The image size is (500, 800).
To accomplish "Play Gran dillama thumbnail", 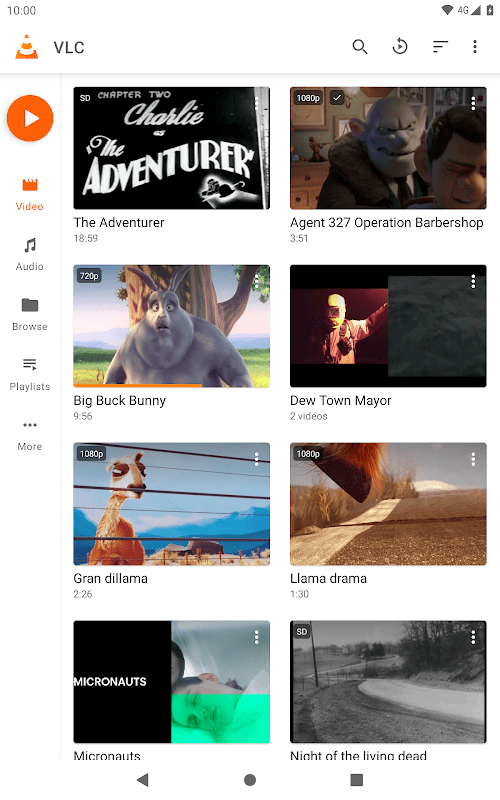I will (x=171, y=504).
